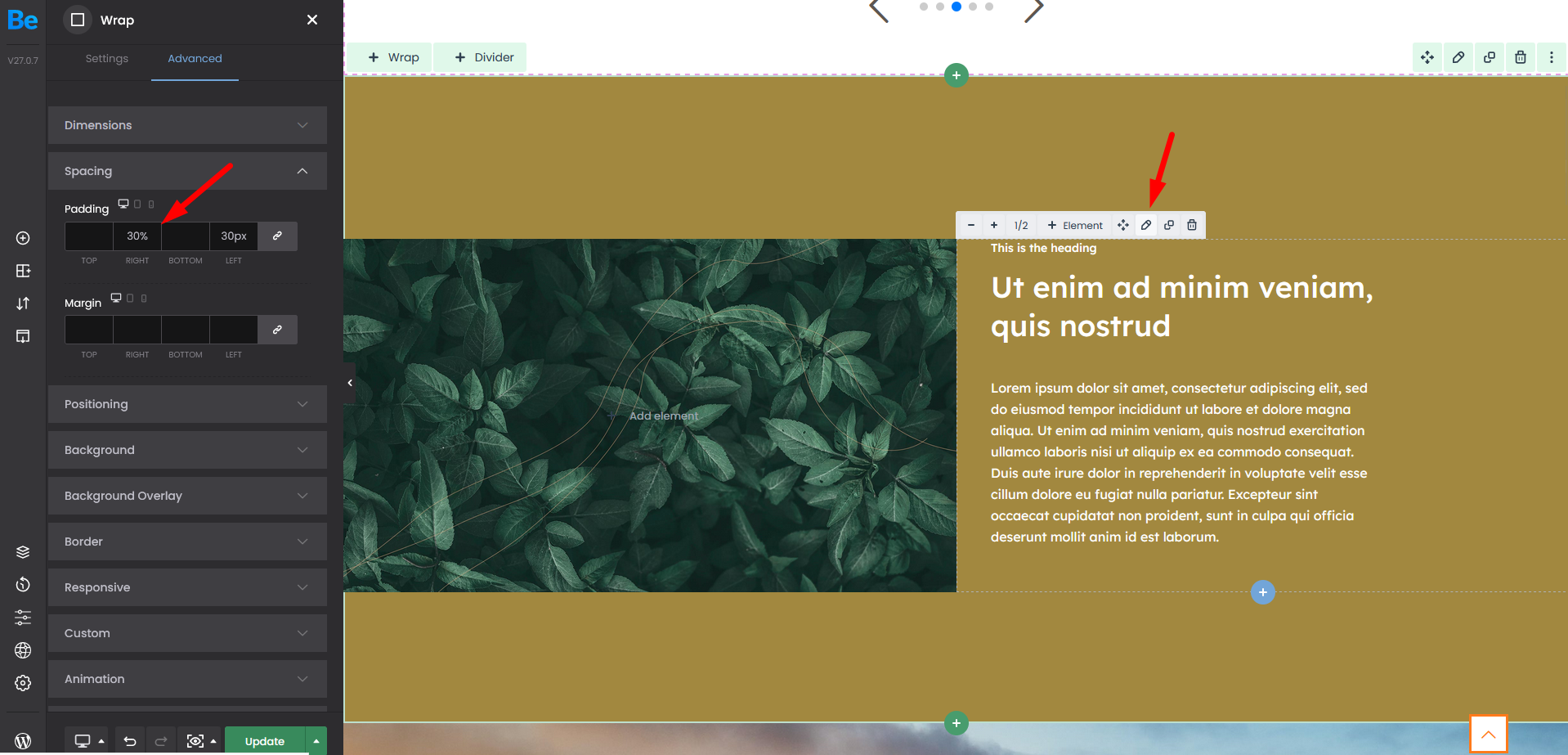Open the revision history icon in sidebar
Screen dimensions: 1568x755
(x=23, y=585)
